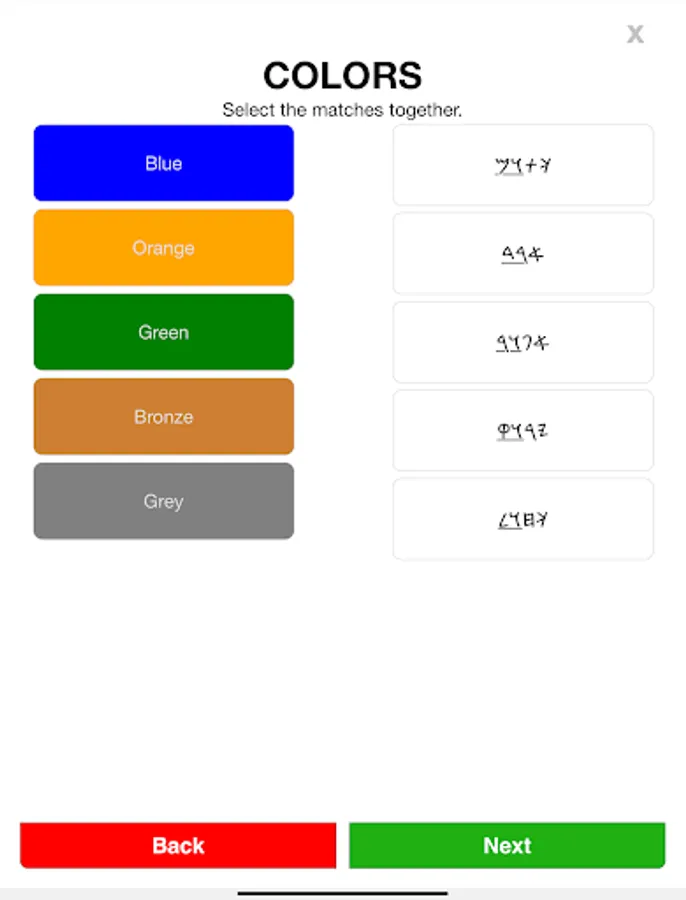
Task: Close the quiz with the X icon
Action: pos(635,34)
